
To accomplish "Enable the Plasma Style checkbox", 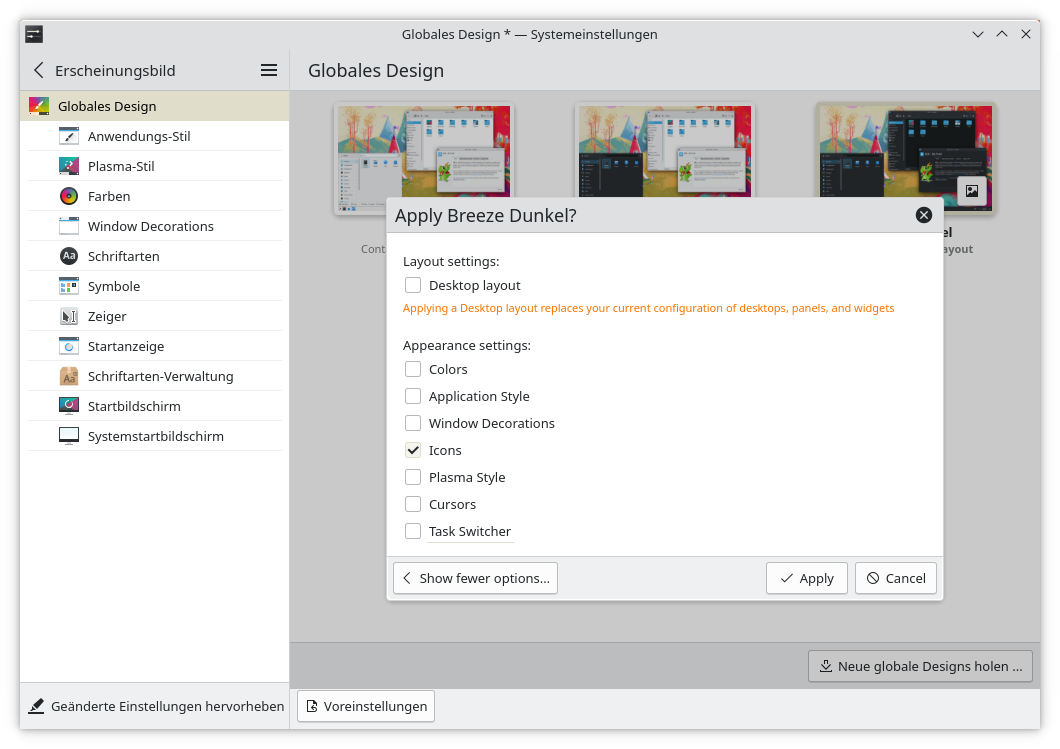I will coord(413,477).
